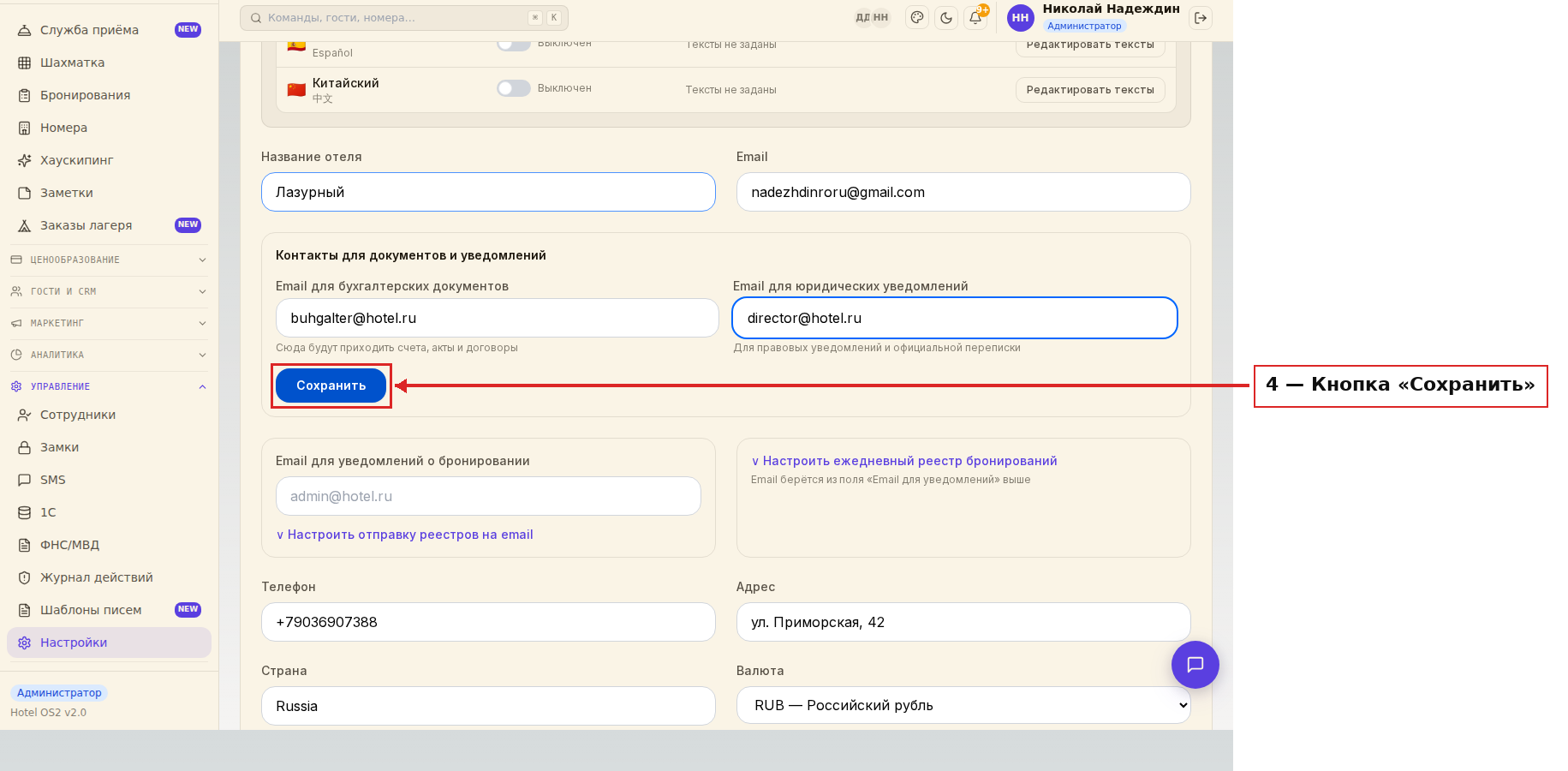Focus the Название отеля input field
This screenshot has height=771, width=1568.
(488, 192)
